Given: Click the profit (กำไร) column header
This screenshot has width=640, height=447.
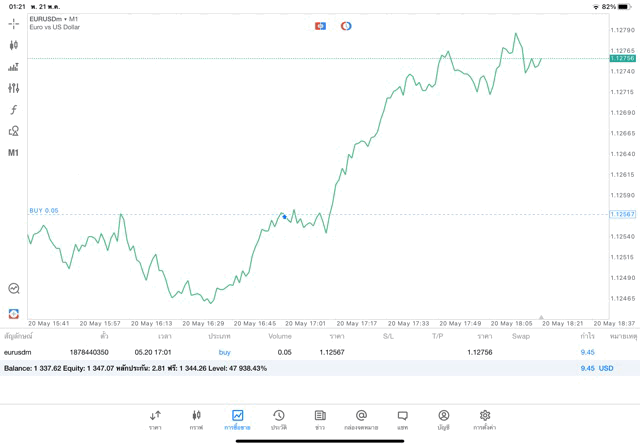Looking at the screenshot, I should 587,336.
